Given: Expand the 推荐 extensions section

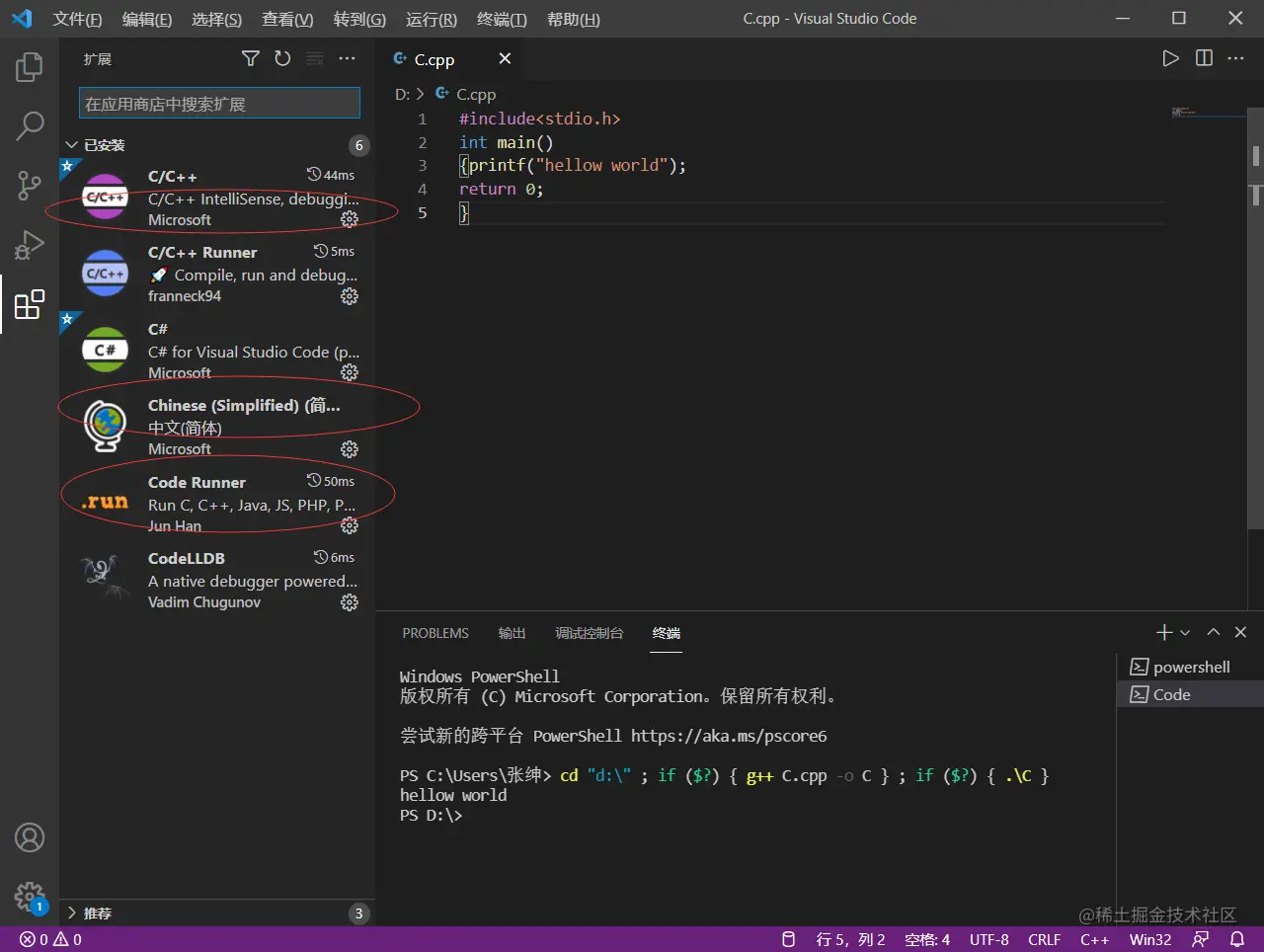Looking at the screenshot, I should coord(71,913).
